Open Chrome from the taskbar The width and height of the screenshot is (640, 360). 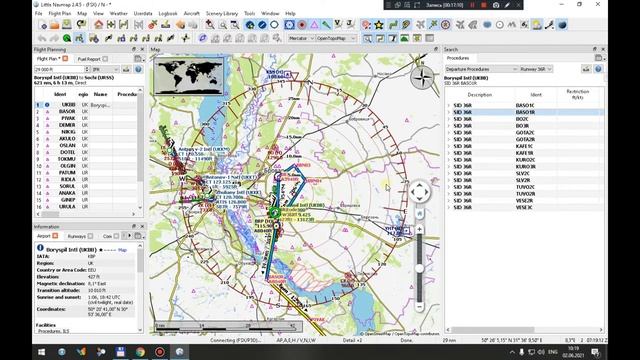point(140,351)
